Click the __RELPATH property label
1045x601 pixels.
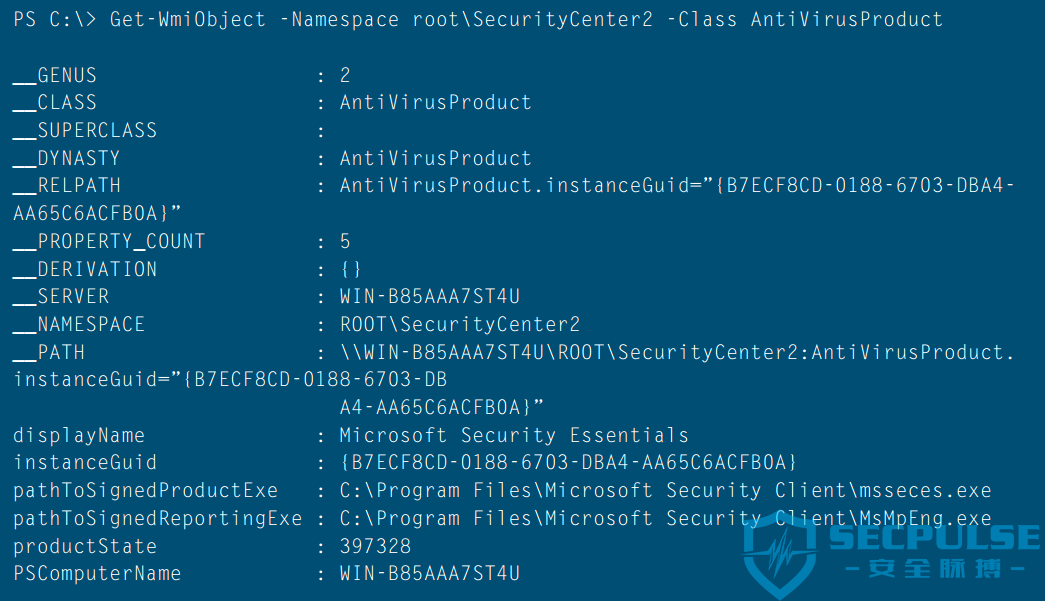[67, 186]
